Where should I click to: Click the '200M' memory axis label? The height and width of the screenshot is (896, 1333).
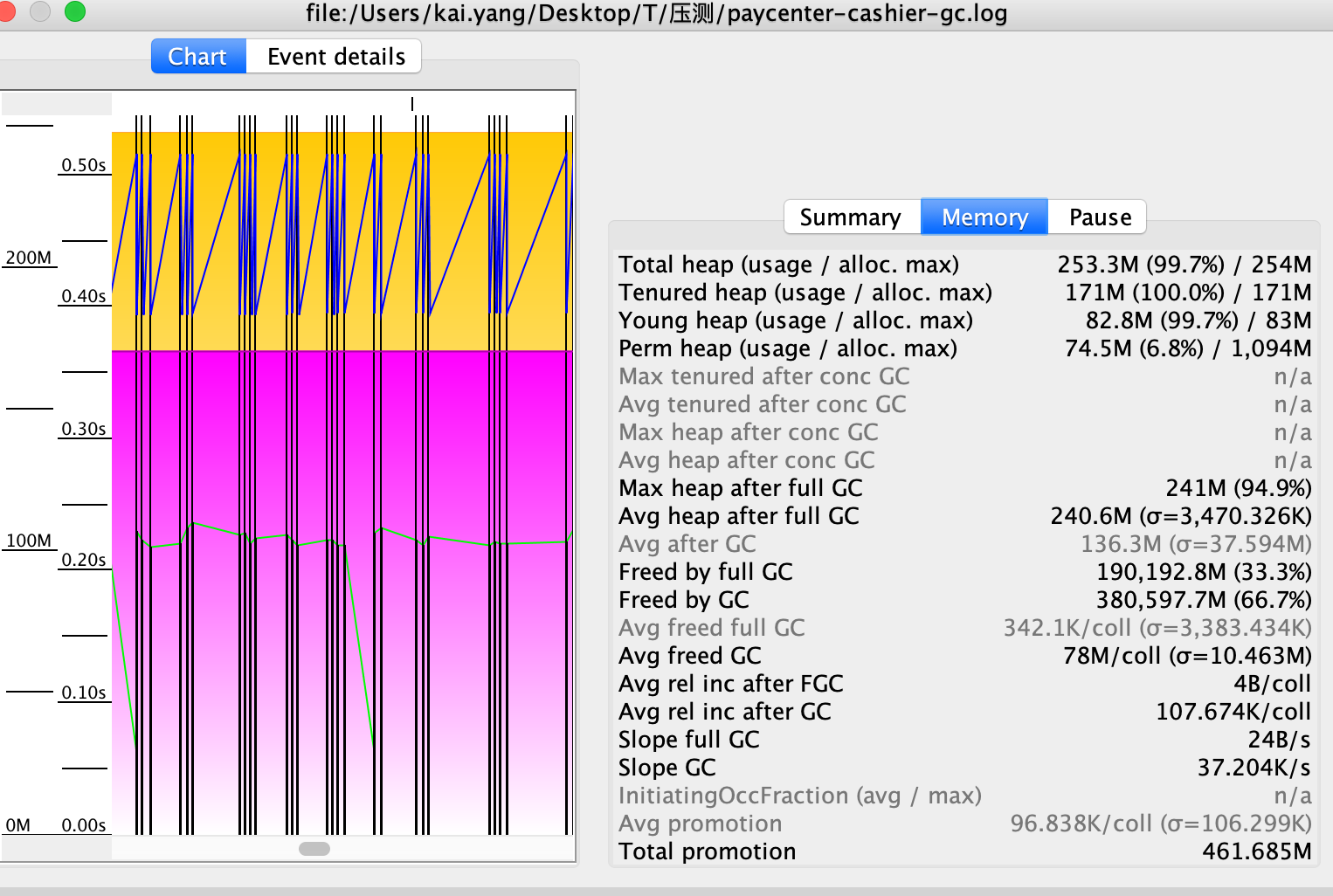[x=29, y=258]
